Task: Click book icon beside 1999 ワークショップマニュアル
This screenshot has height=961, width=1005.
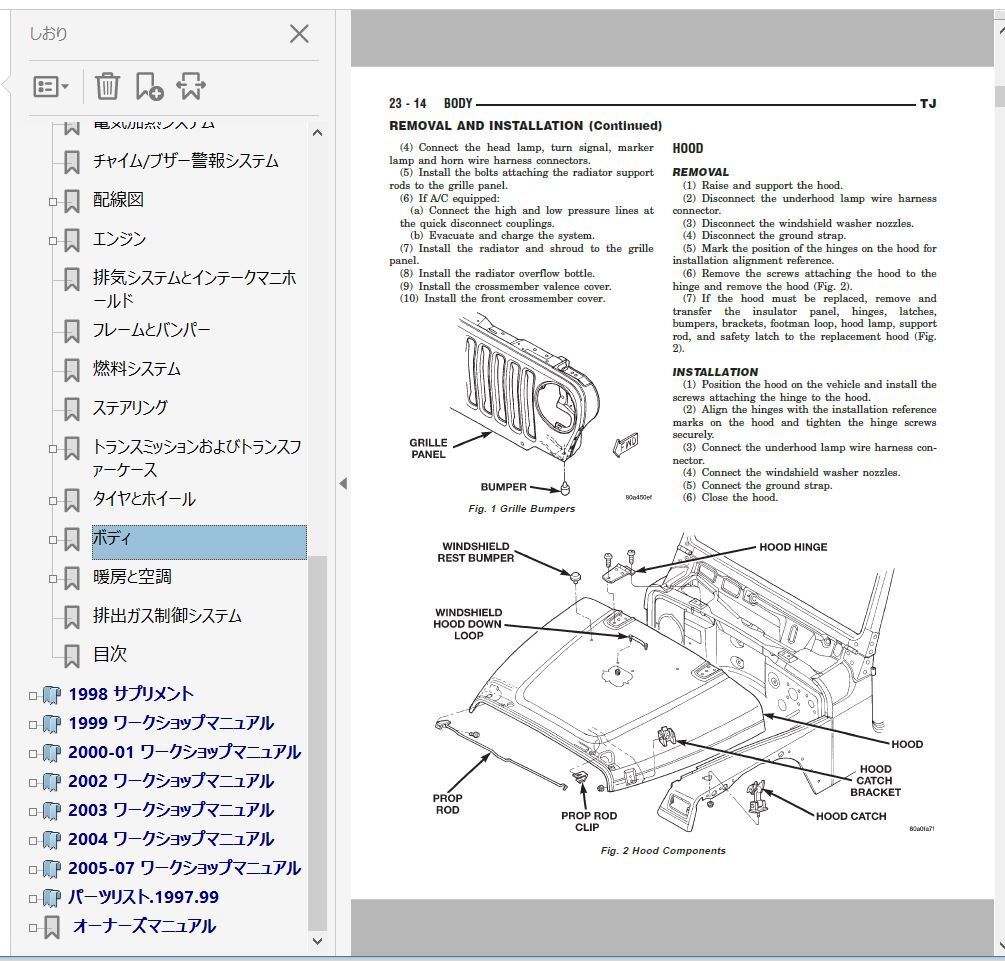Action: pyautogui.click(x=51, y=724)
